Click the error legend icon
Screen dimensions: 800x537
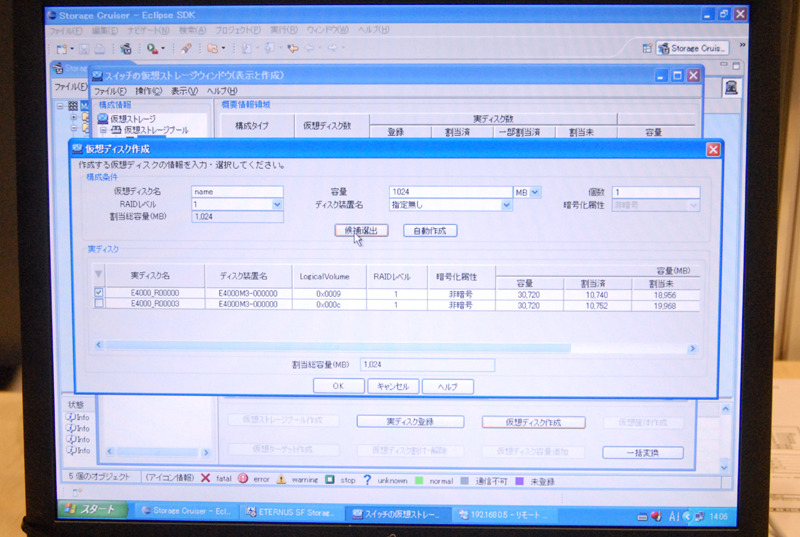[x=243, y=478]
